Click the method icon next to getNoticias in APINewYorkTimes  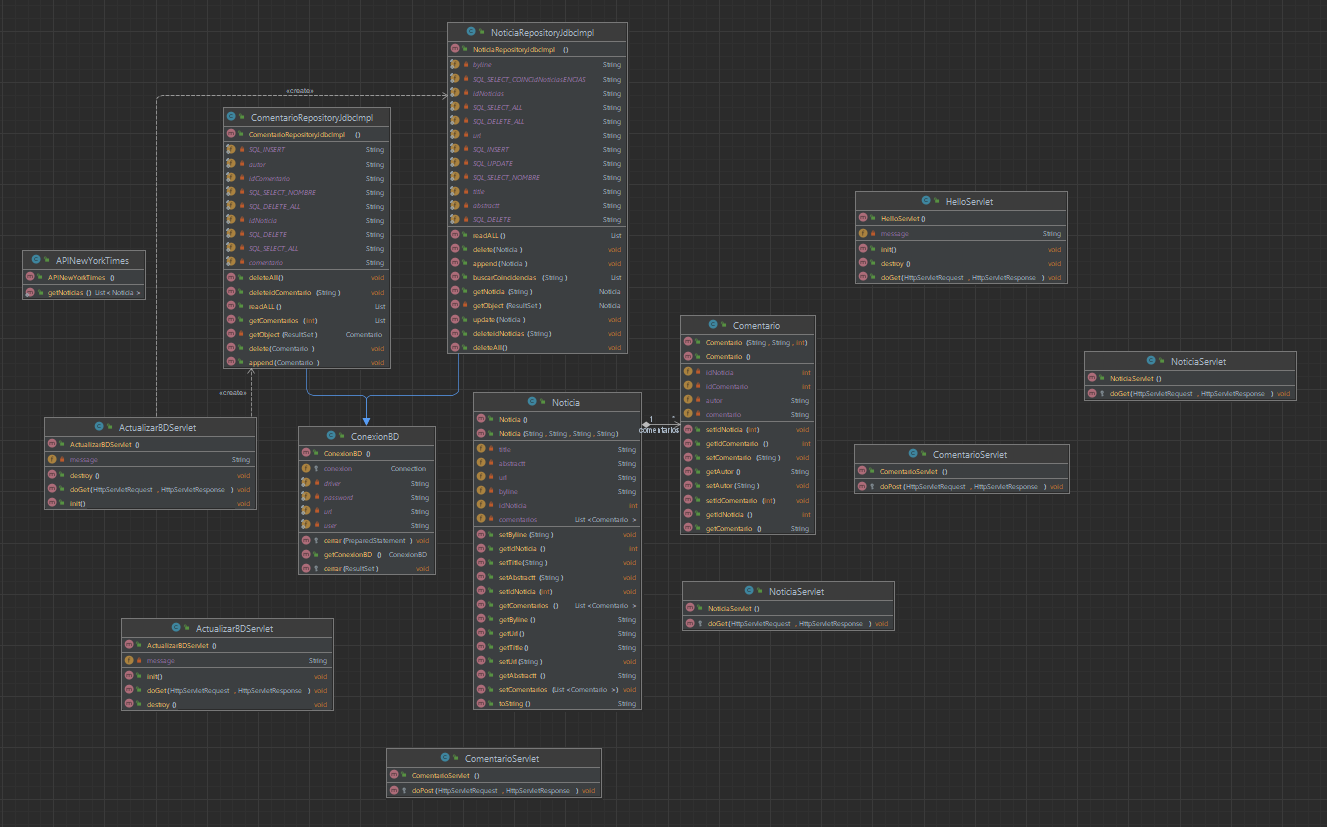coord(29,294)
